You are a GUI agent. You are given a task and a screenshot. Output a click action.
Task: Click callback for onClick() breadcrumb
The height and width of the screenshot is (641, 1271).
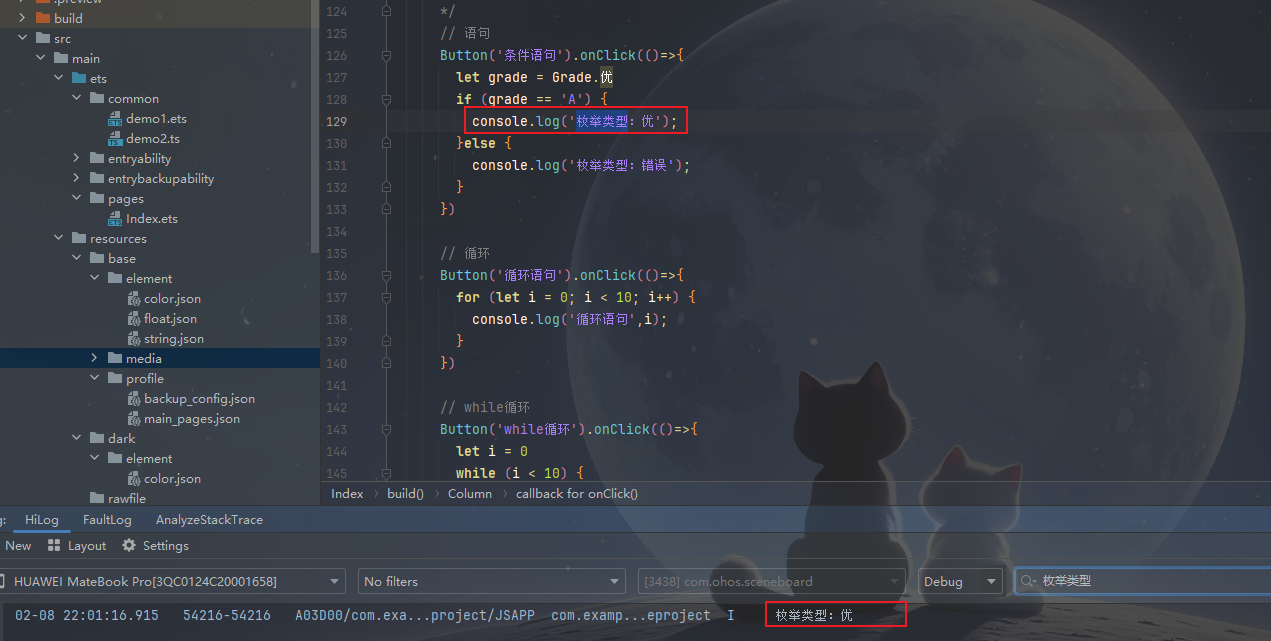(577, 493)
